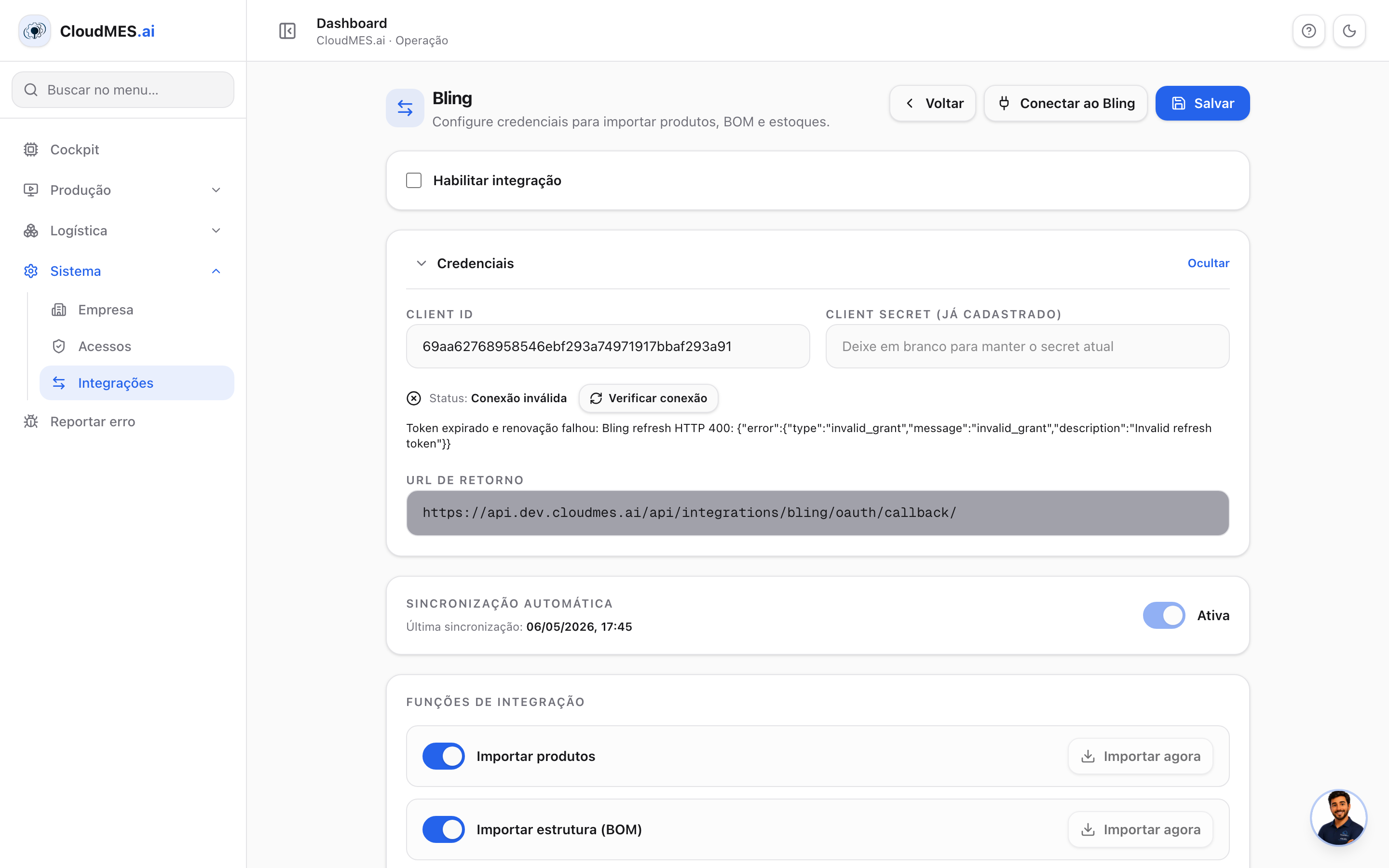
Task: Click the CloudMES.ai brain logo
Action: pos(34,30)
